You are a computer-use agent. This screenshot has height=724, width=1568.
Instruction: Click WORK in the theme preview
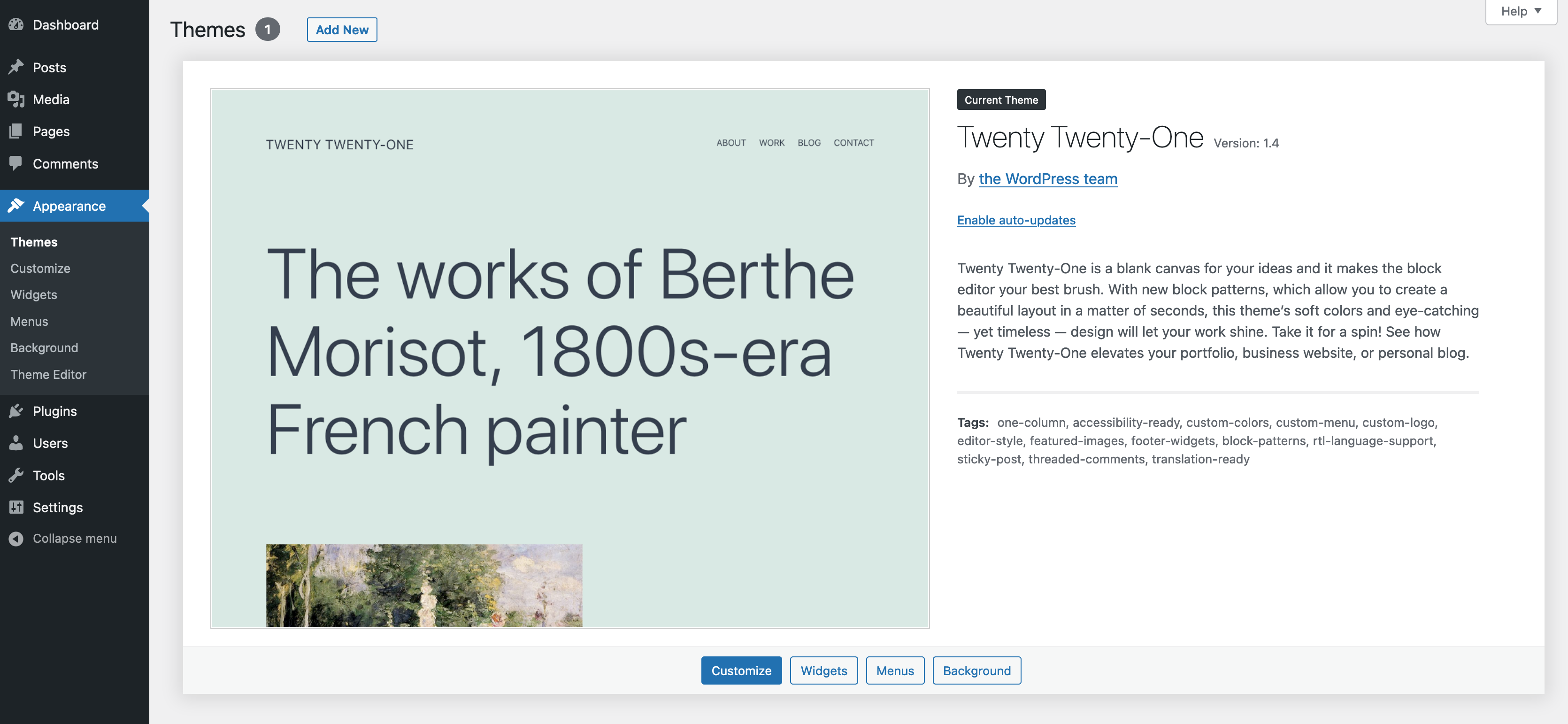point(771,142)
